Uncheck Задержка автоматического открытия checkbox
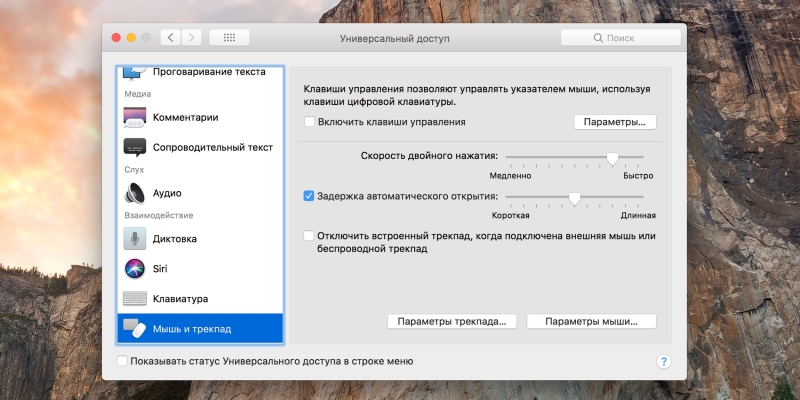800x400 pixels. (309, 196)
